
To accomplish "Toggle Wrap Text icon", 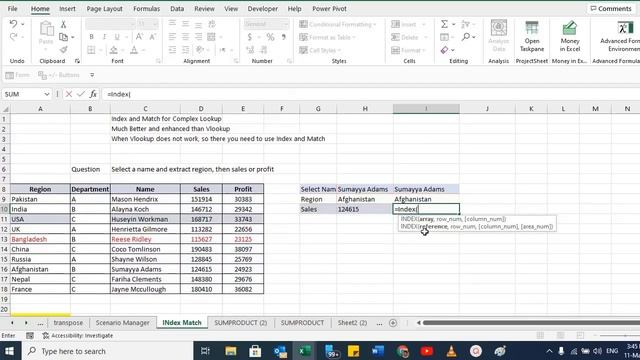I will click(211, 24).
